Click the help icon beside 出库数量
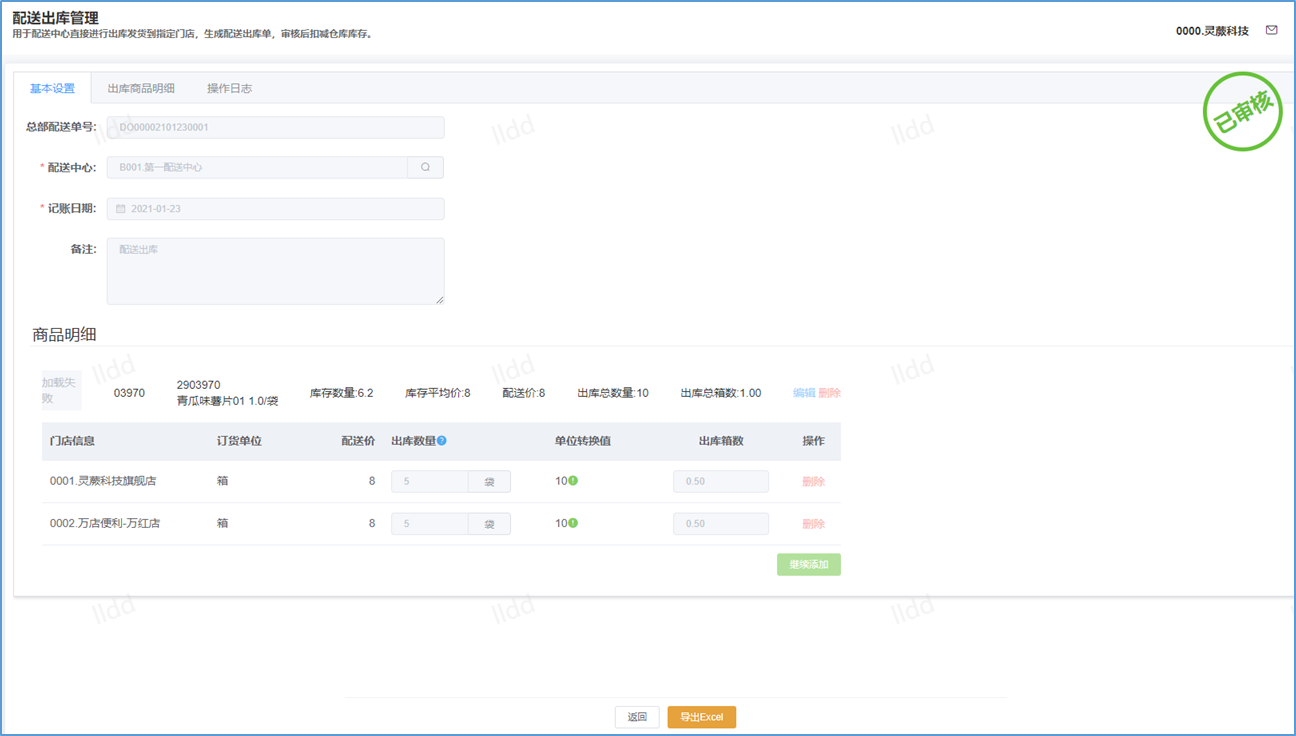Viewport: 1296px width, 736px height. (442, 440)
